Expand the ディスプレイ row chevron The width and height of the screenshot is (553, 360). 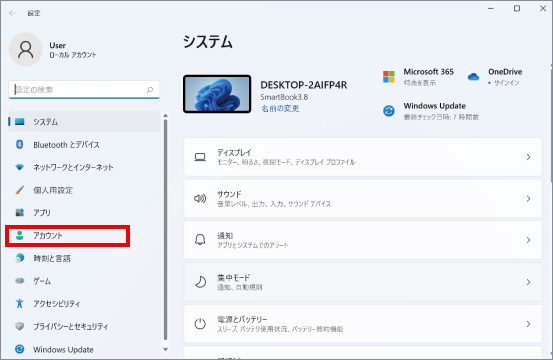pyautogui.click(x=528, y=157)
